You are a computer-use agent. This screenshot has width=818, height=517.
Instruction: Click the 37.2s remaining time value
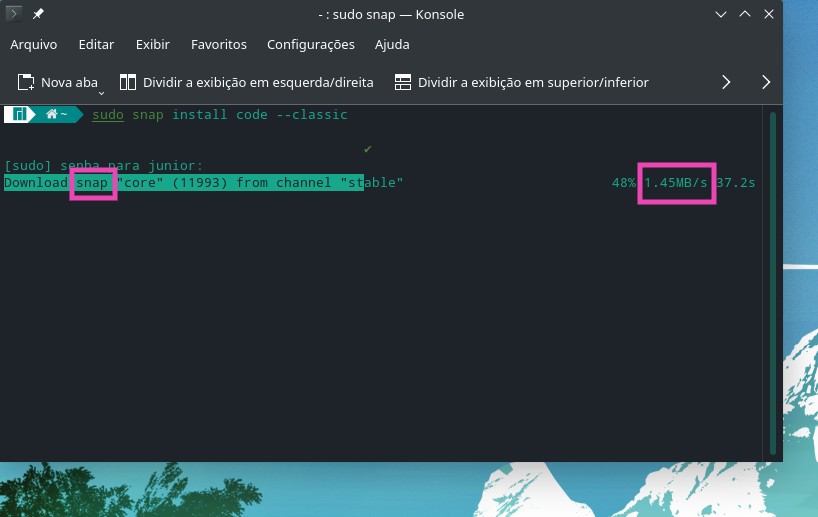[736, 183]
